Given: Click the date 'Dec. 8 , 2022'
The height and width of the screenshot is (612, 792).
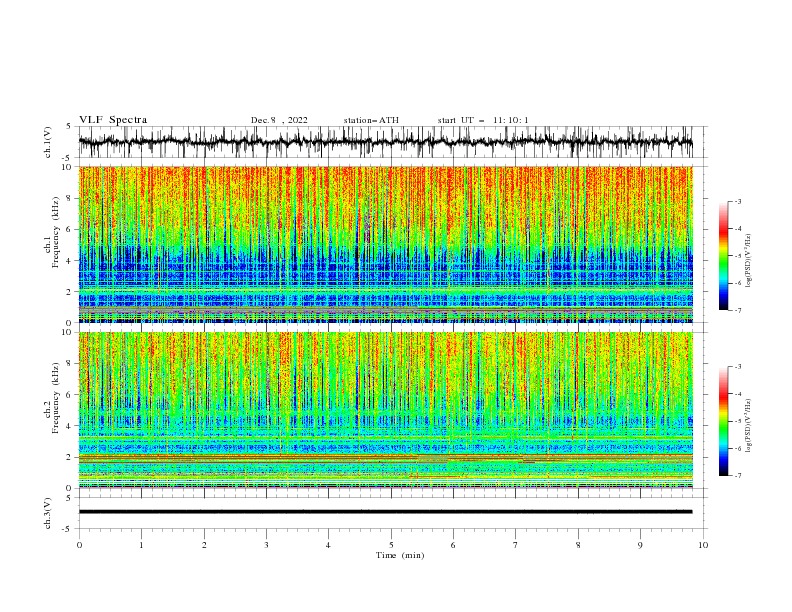Looking at the screenshot, I should coord(279,120).
